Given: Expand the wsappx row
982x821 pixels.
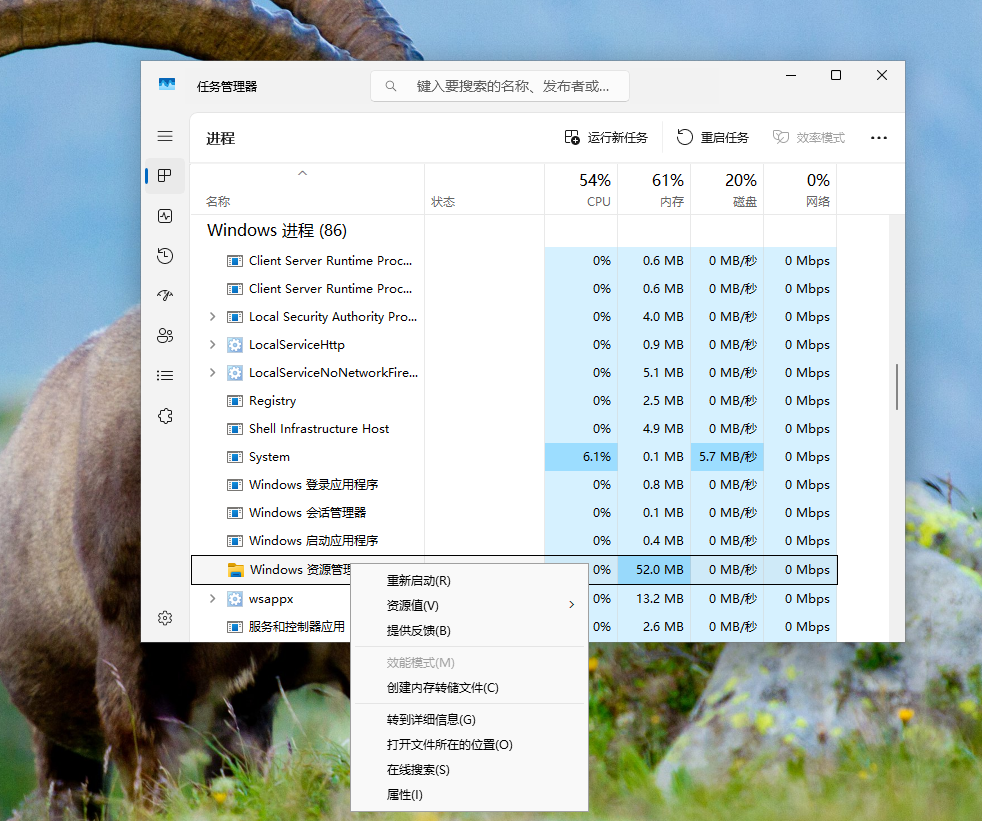Looking at the screenshot, I should tap(212, 599).
